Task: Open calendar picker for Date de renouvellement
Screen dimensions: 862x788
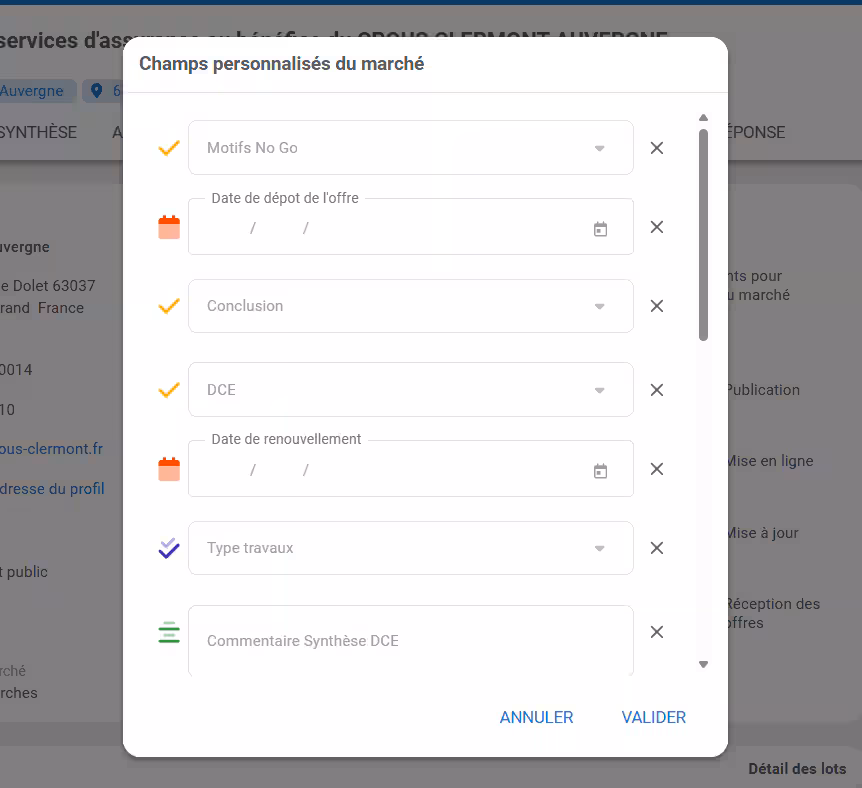Action: [x=600, y=471]
